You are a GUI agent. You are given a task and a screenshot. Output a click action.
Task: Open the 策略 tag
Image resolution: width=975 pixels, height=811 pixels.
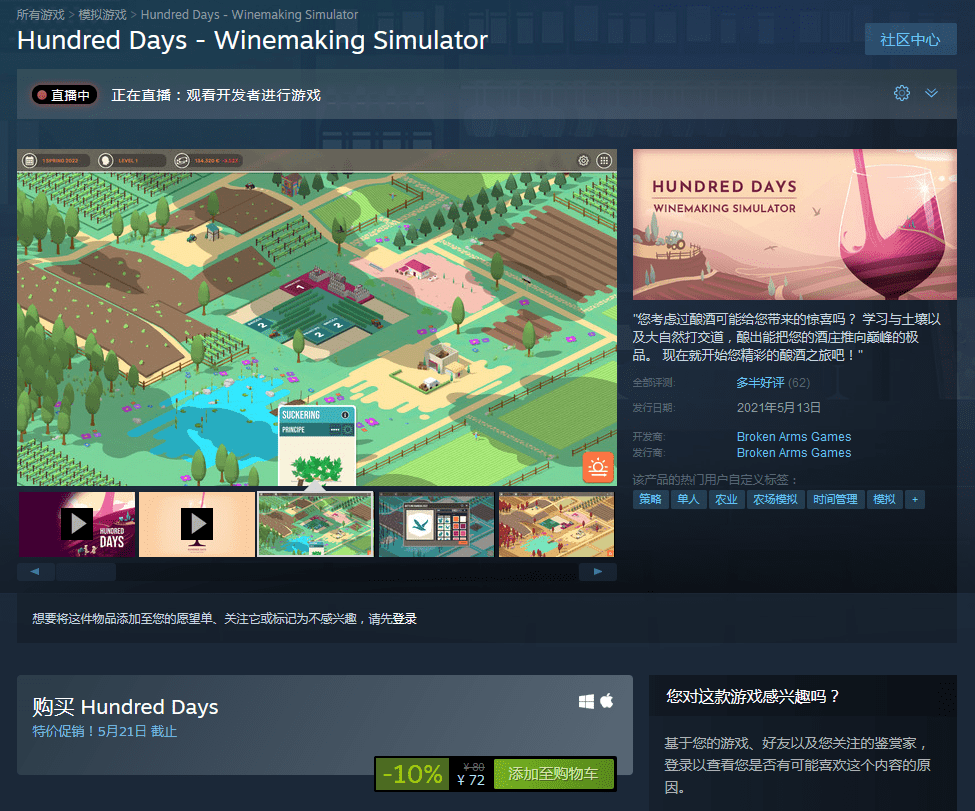click(x=650, y=499)
